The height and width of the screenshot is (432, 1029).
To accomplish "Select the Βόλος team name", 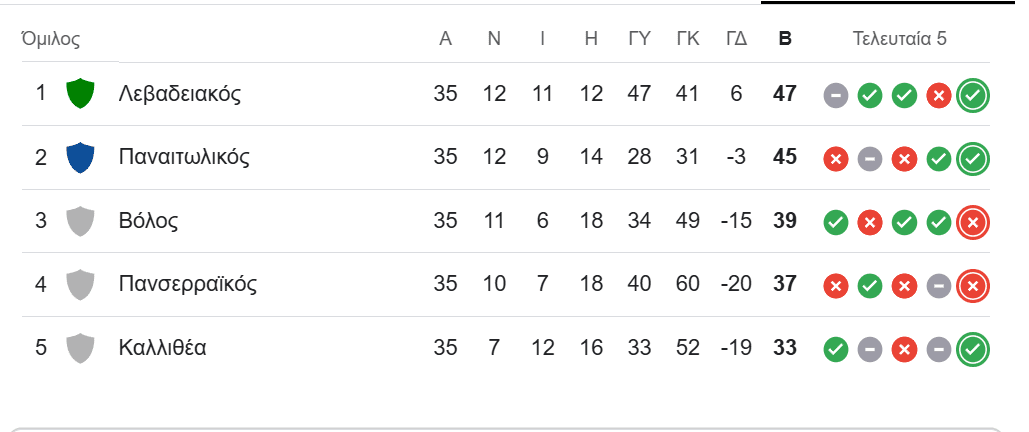I will pos(148,221).
